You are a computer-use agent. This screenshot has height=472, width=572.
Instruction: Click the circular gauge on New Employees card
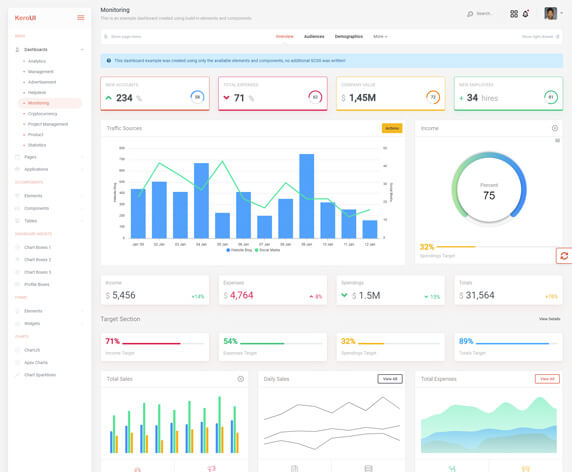click(551, 97)
